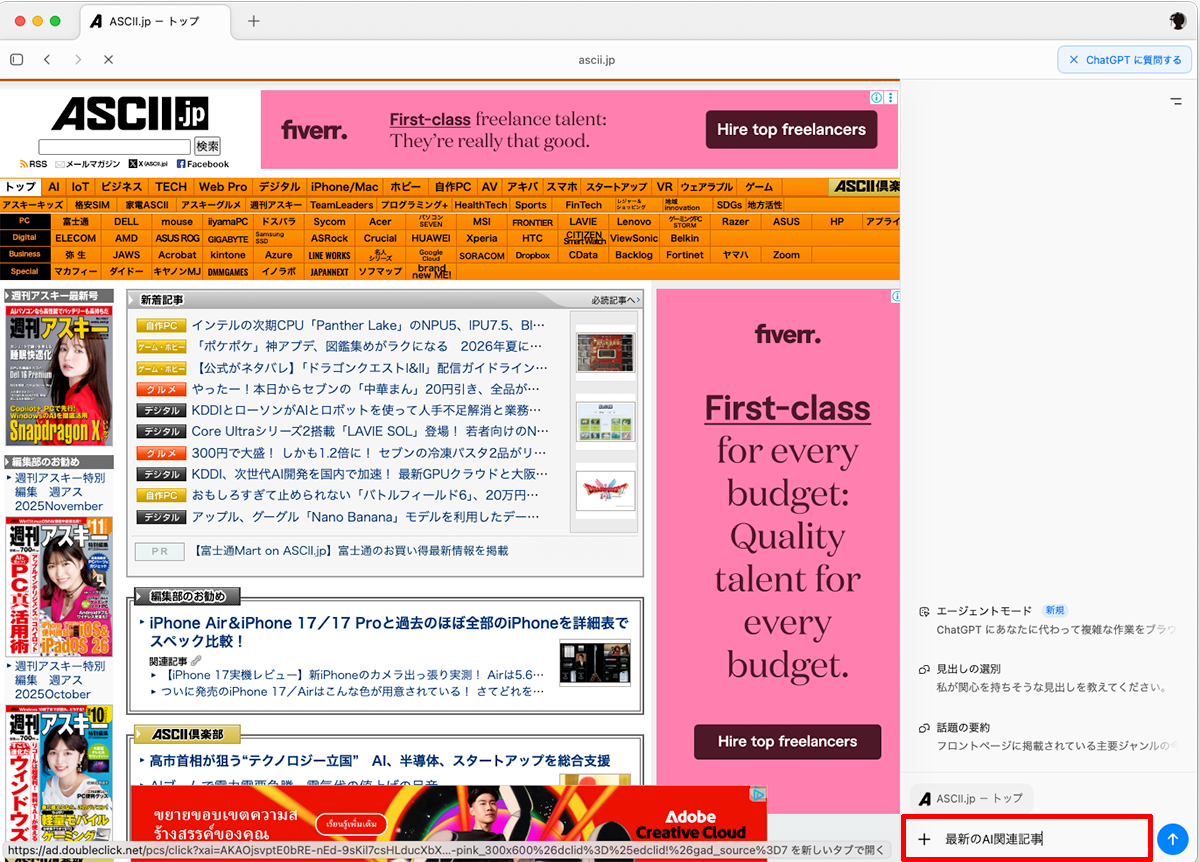The width and height of the screenshot is (1200, 862).
Task: Stop page loading with the X button
Action: click(108, 60)
